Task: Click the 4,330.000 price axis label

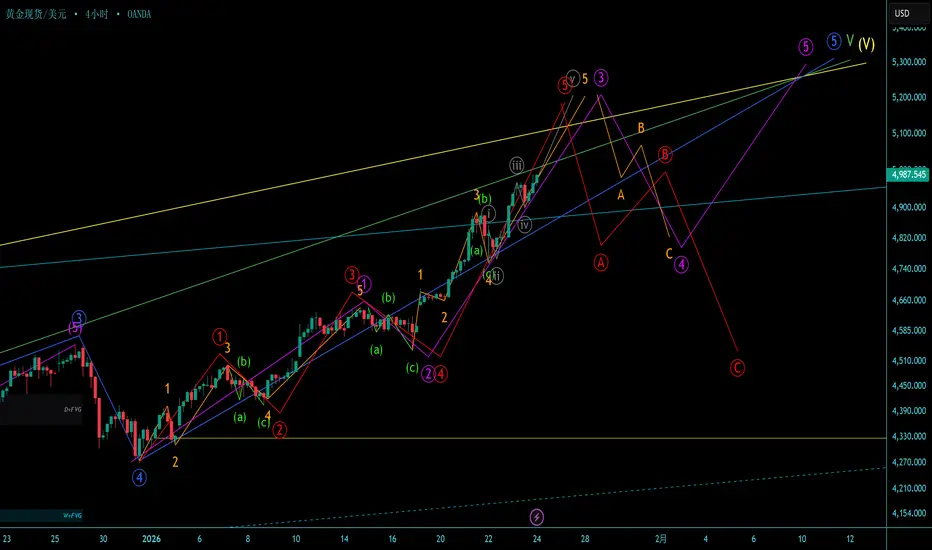Action: [909, 436]
